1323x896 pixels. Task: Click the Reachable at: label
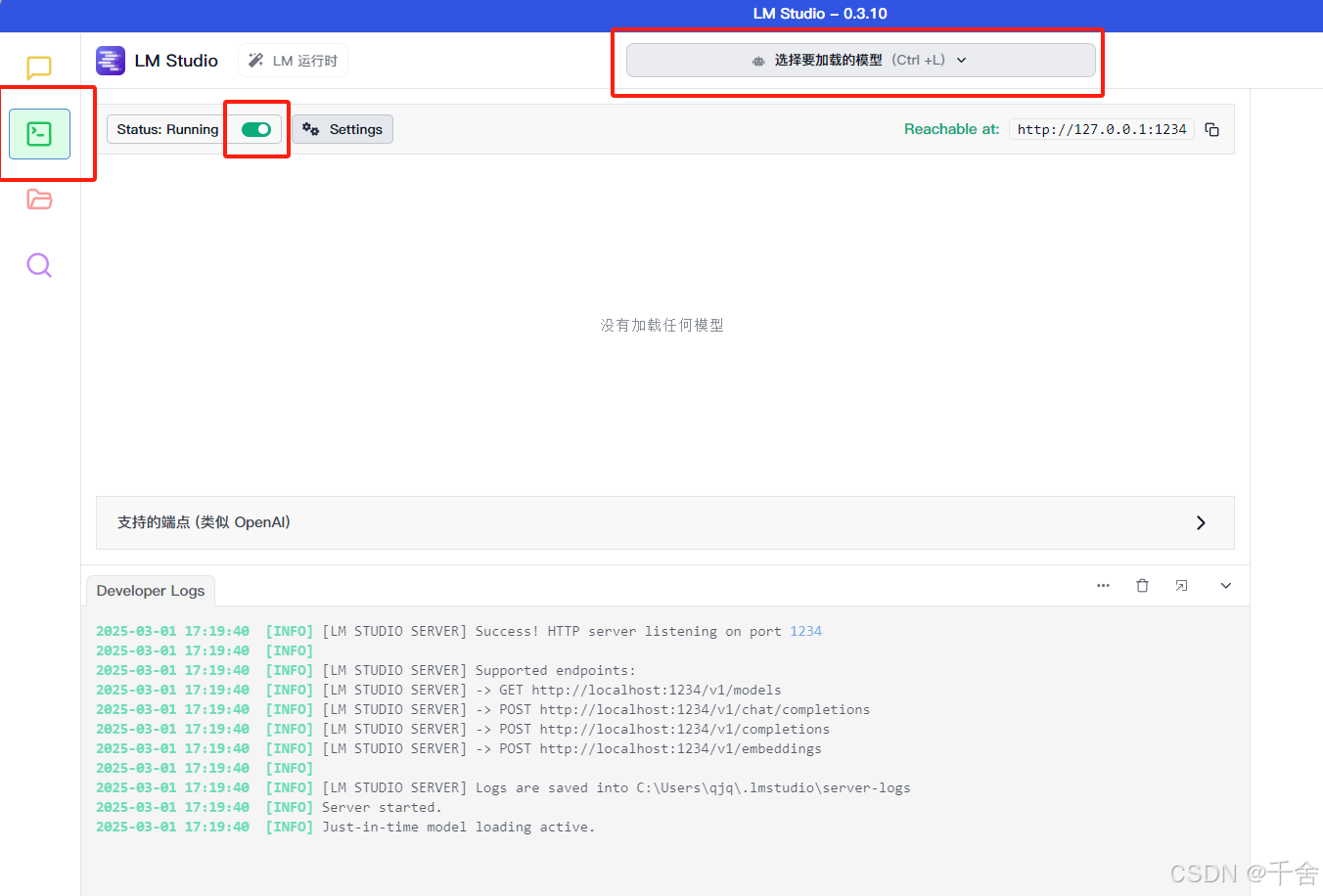click(951, 129)
